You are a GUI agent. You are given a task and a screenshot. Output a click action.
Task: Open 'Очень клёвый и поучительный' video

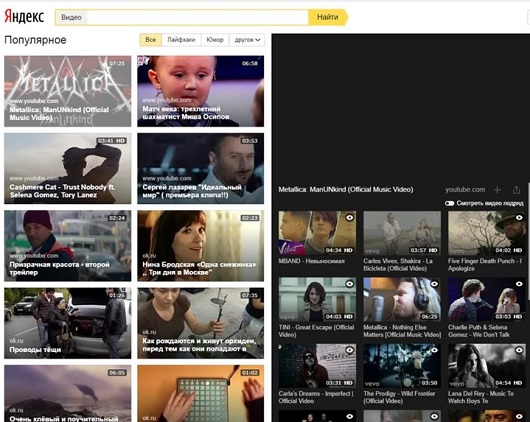coord(68,394)
